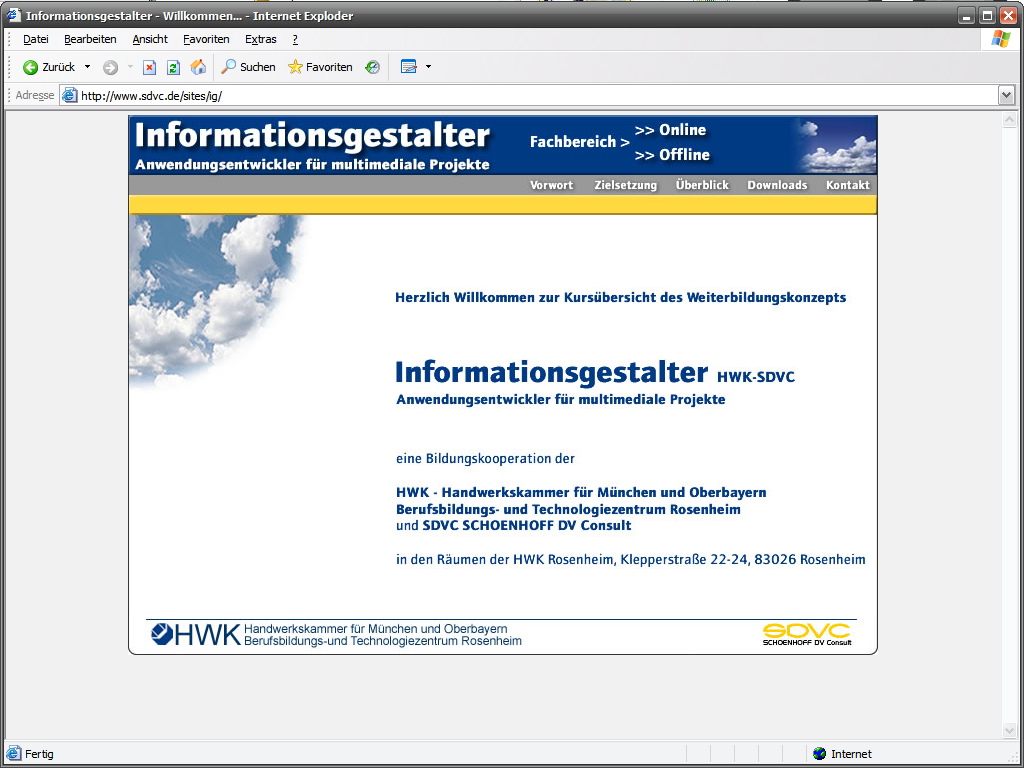Open the Bearbeiten menu
The image size is (1024, 768).
click(x=90, y=39)
